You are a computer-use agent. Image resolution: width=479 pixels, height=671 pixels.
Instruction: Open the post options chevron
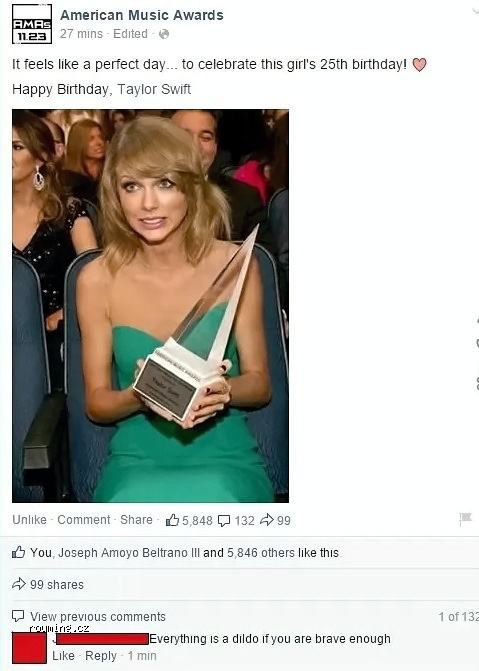click(x=475, y=10)
